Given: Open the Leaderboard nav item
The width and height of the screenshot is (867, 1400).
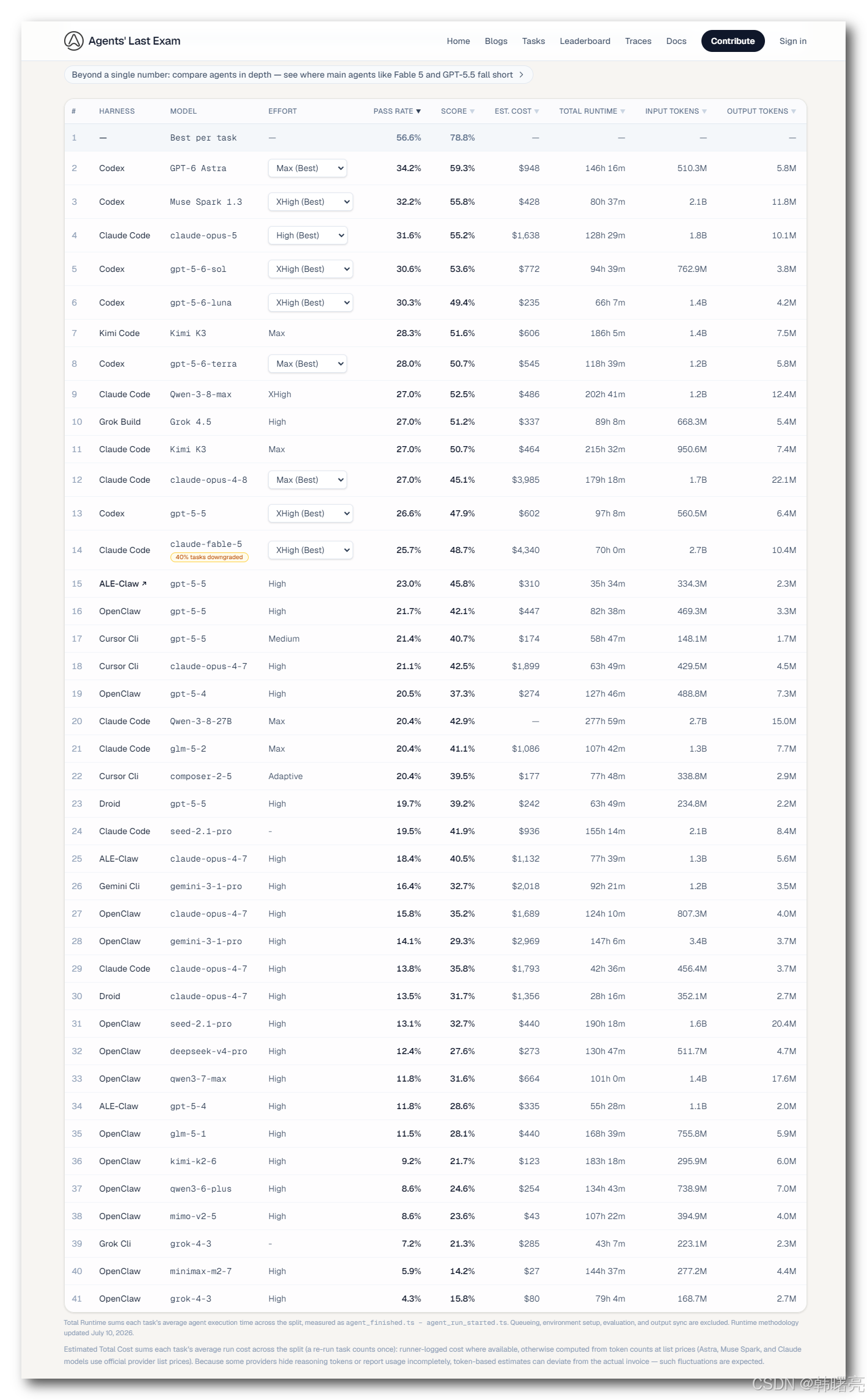Looking at the screenshot, I should coord(585,41).
